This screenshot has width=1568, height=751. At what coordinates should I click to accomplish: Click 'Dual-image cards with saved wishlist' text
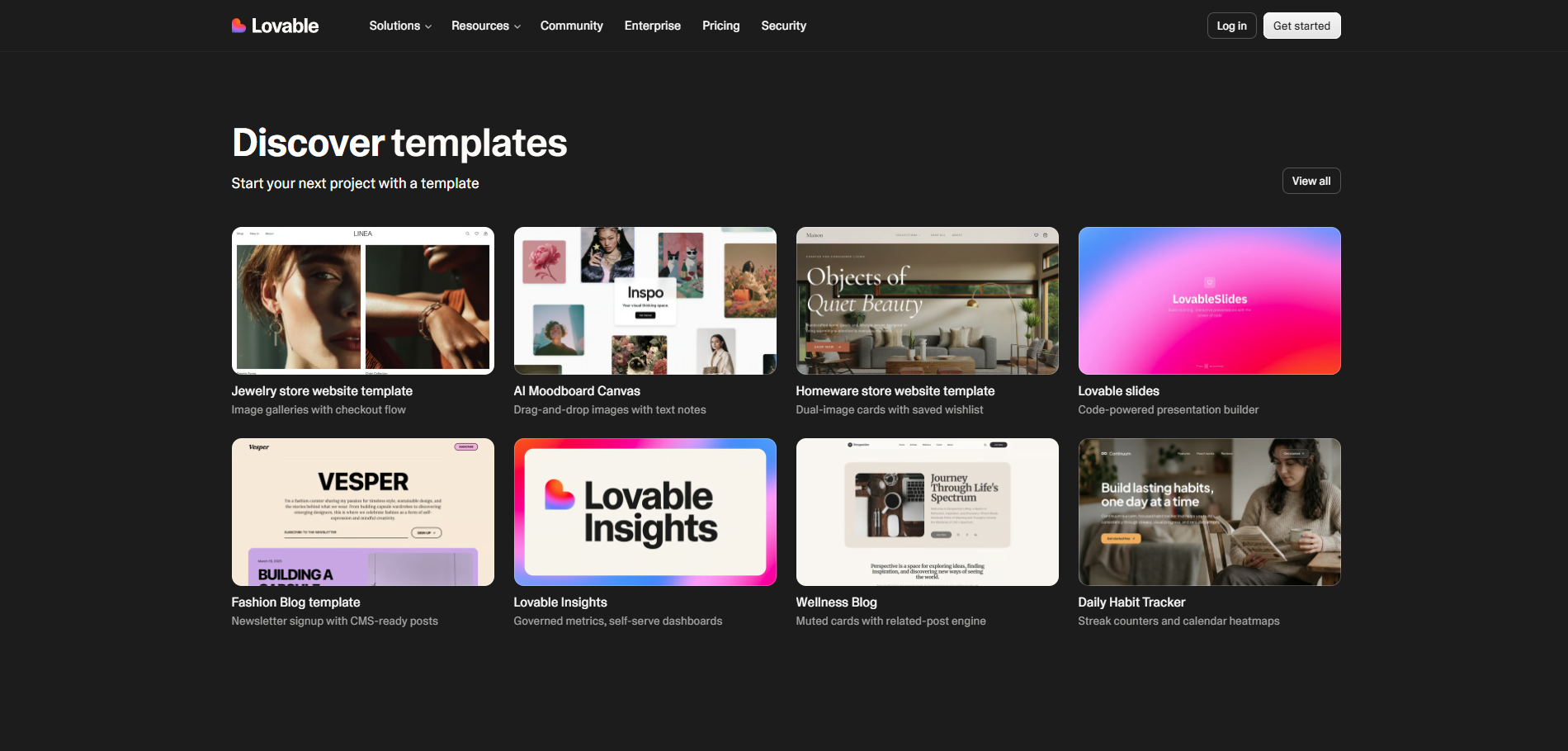[890, 410]
